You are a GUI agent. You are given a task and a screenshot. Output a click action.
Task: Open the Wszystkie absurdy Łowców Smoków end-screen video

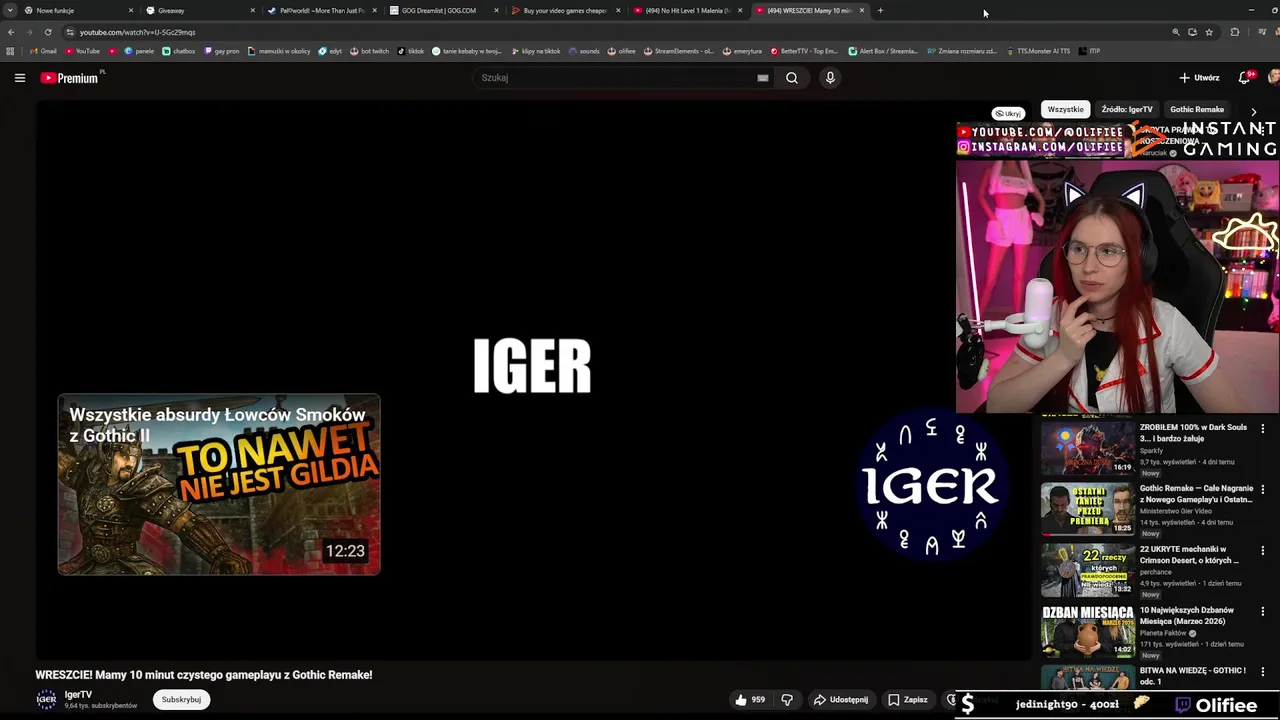tap(219, 484)
